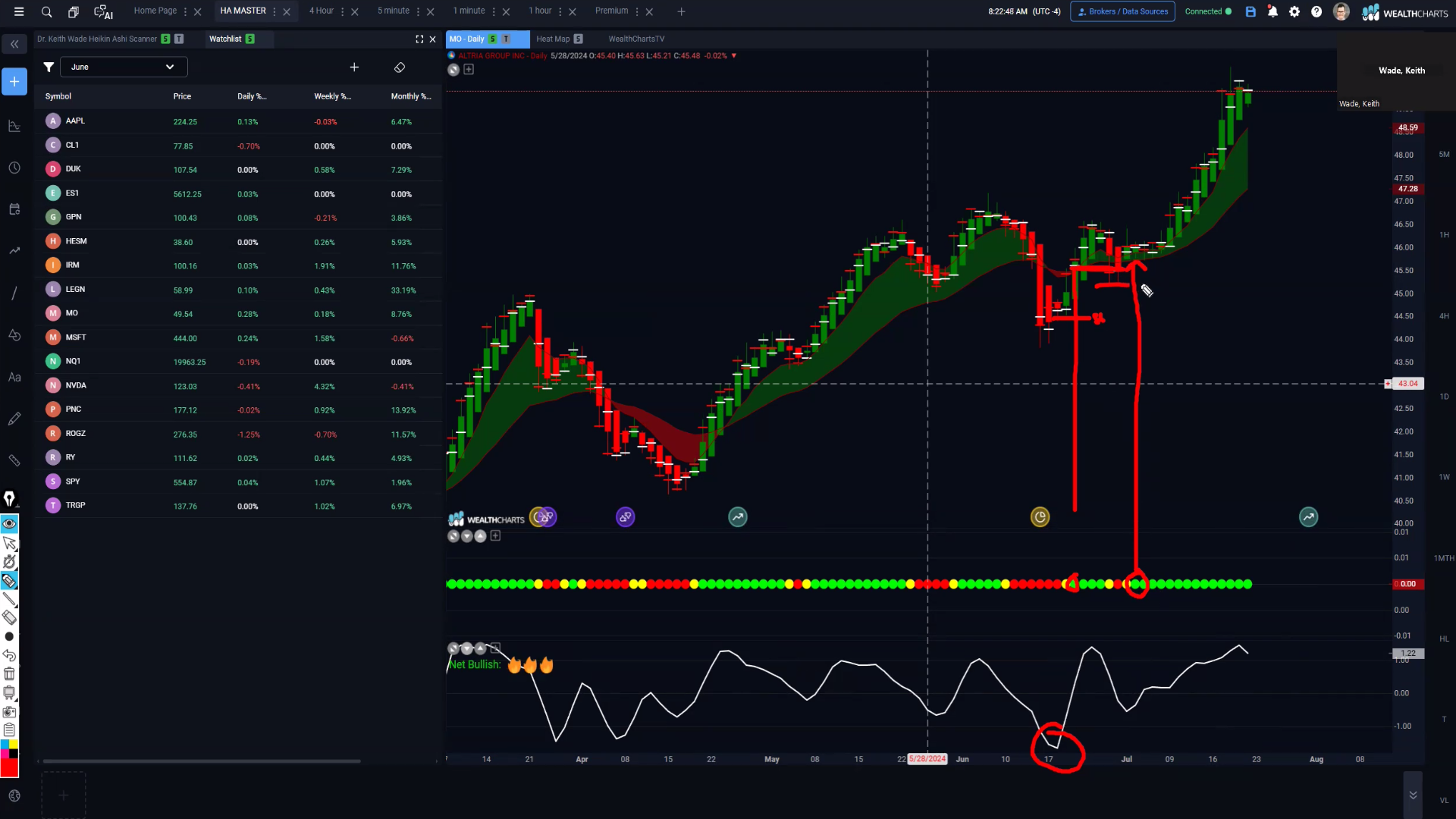This screenshot has height=819, width=1456.
Task: Toggle the timer tool in annotation toolbar
Action: pos(9,562)
